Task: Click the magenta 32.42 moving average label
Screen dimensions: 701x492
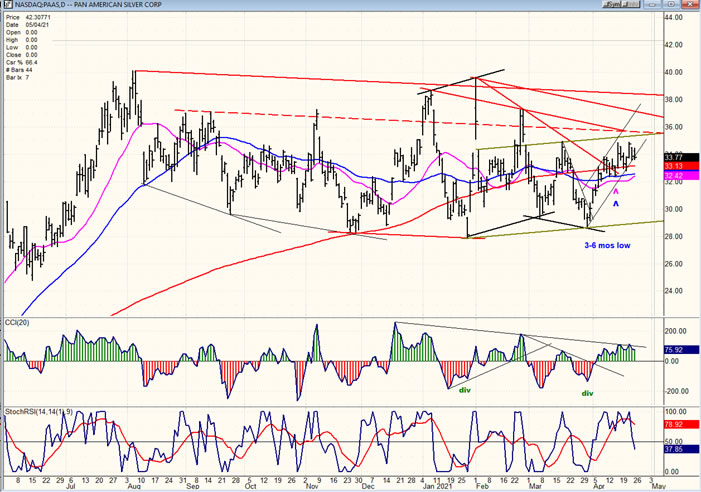Action: pyautogui.click(x=681, y=176)
